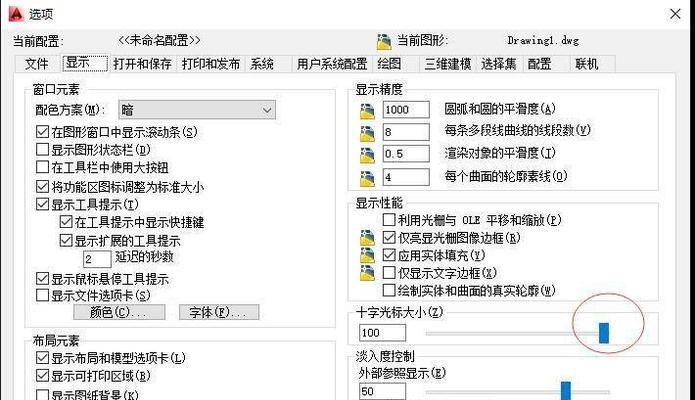Image resolution: width=695 pixels, height=400 pixels.
Task: Enable 显示文件选项卡 checkbox
Action: click(x=42, y=295)
